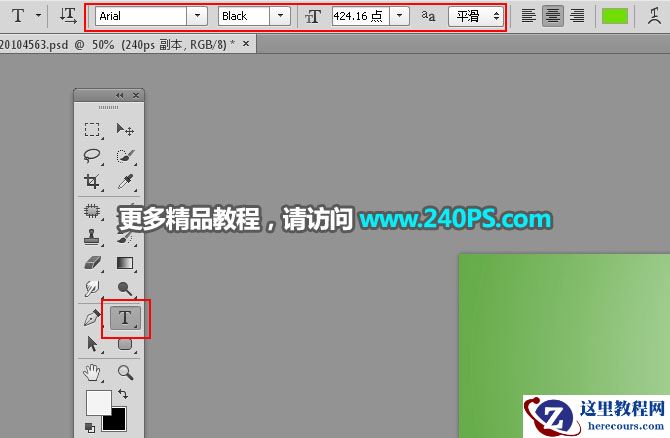Close the 20104563.psd document tab

point(246,44)
